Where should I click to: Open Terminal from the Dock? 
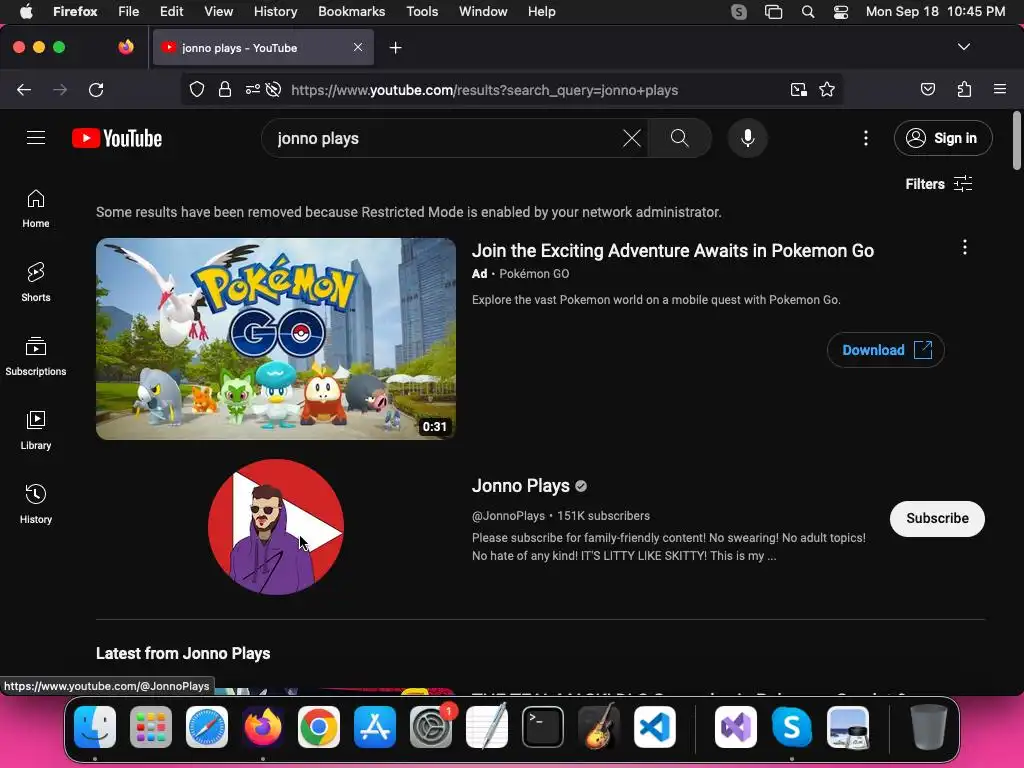click(543, 727)
